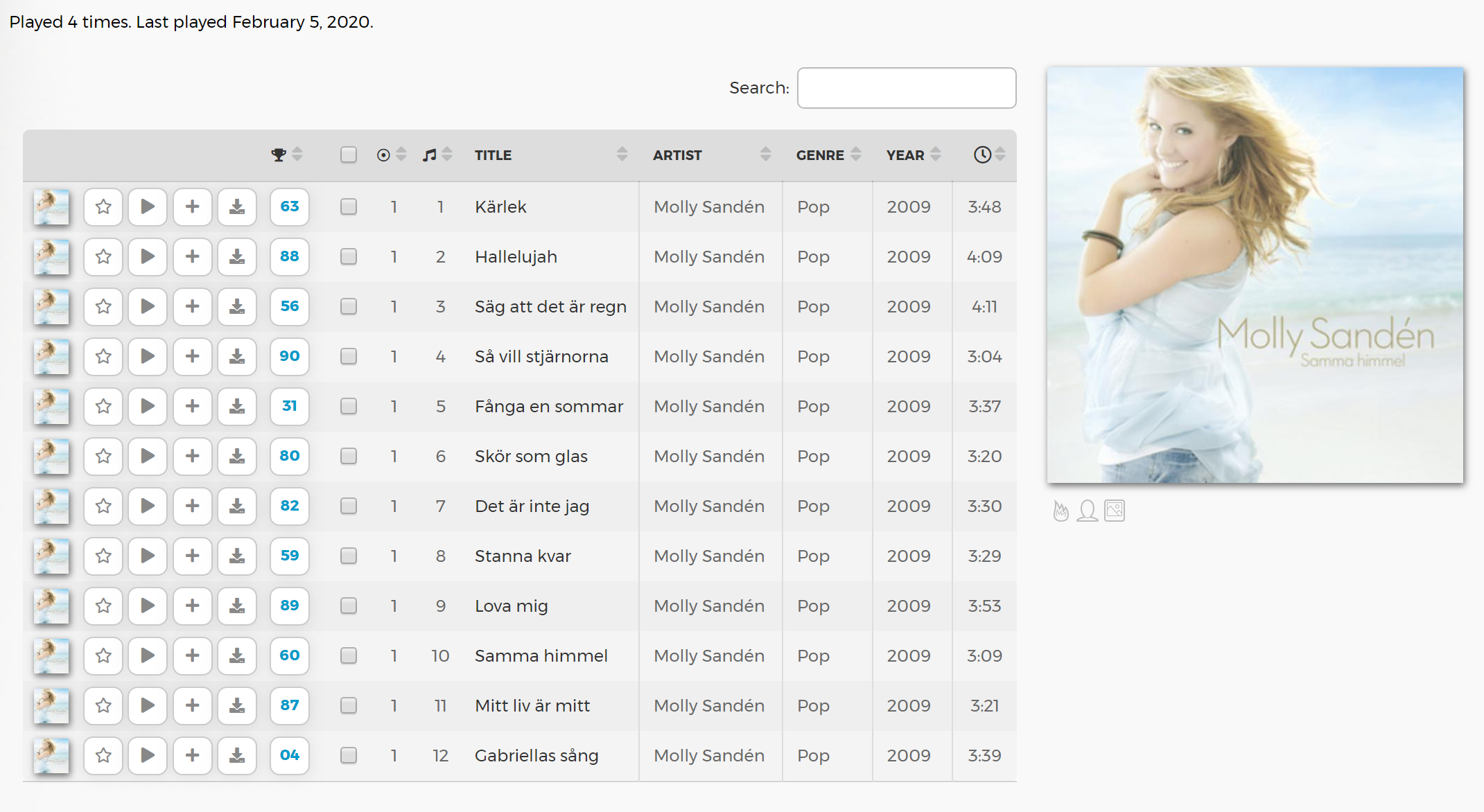Open Molly Sandén artist link on Skör som glas row
Image resolution: width=1484 pixels, height=812 pixels.
point(709,456)
